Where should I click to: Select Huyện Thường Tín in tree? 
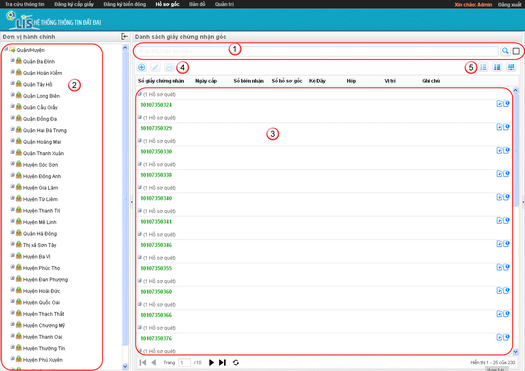(x=44, y=348)
